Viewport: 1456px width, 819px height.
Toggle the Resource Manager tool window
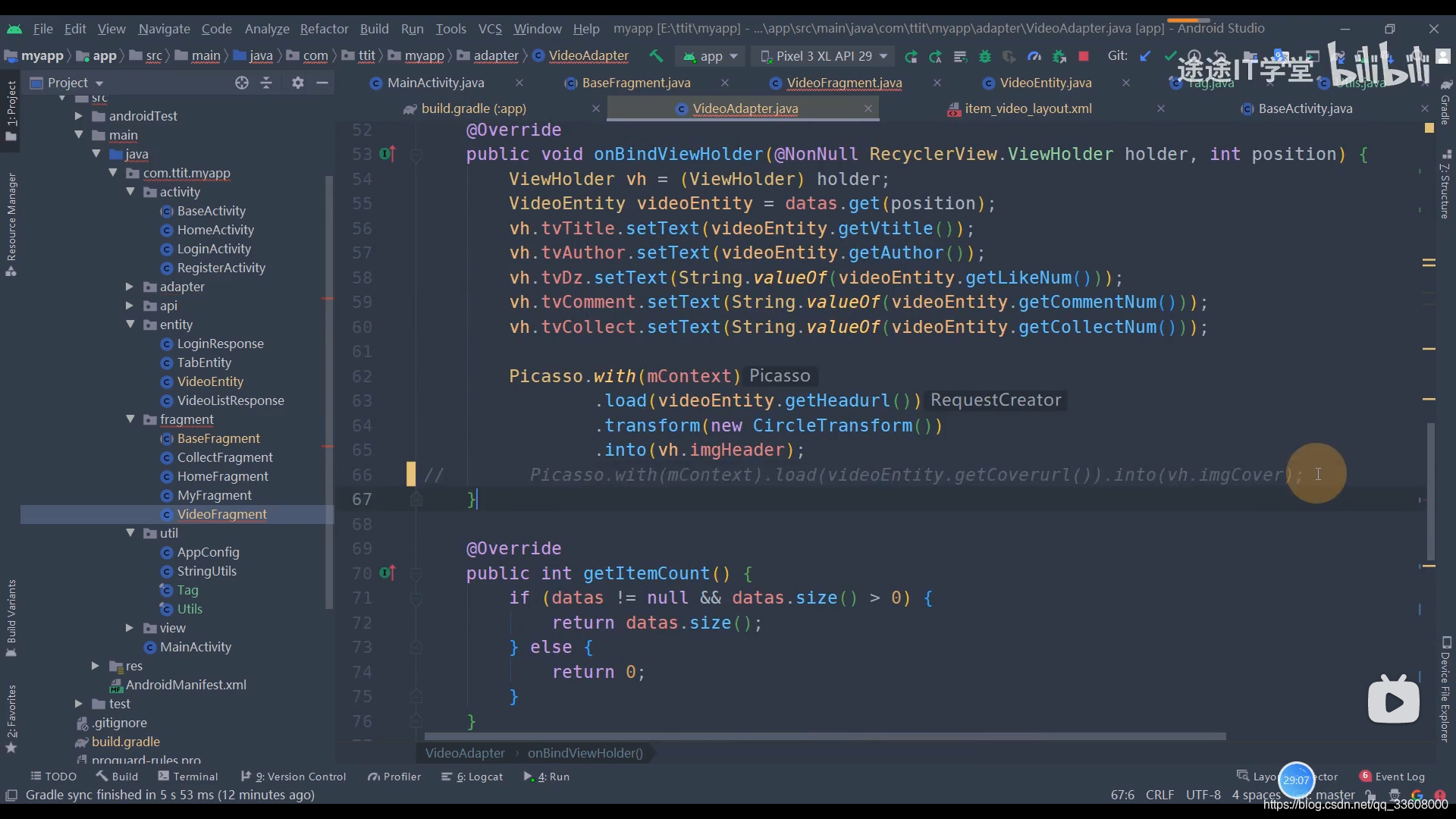pyautogui.click(x=11, y=224)
